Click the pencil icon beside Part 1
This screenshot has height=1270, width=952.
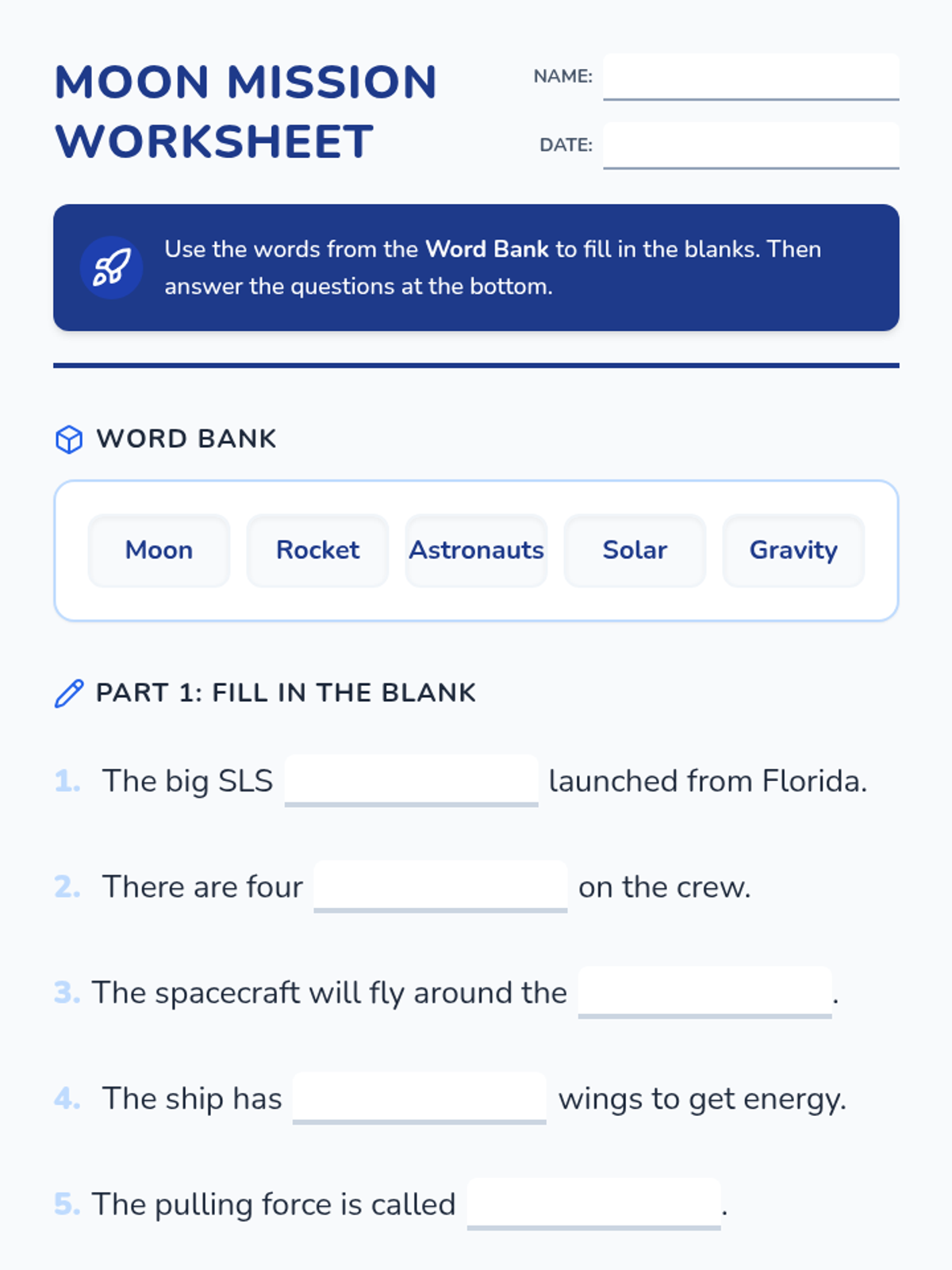coord(69,693)
